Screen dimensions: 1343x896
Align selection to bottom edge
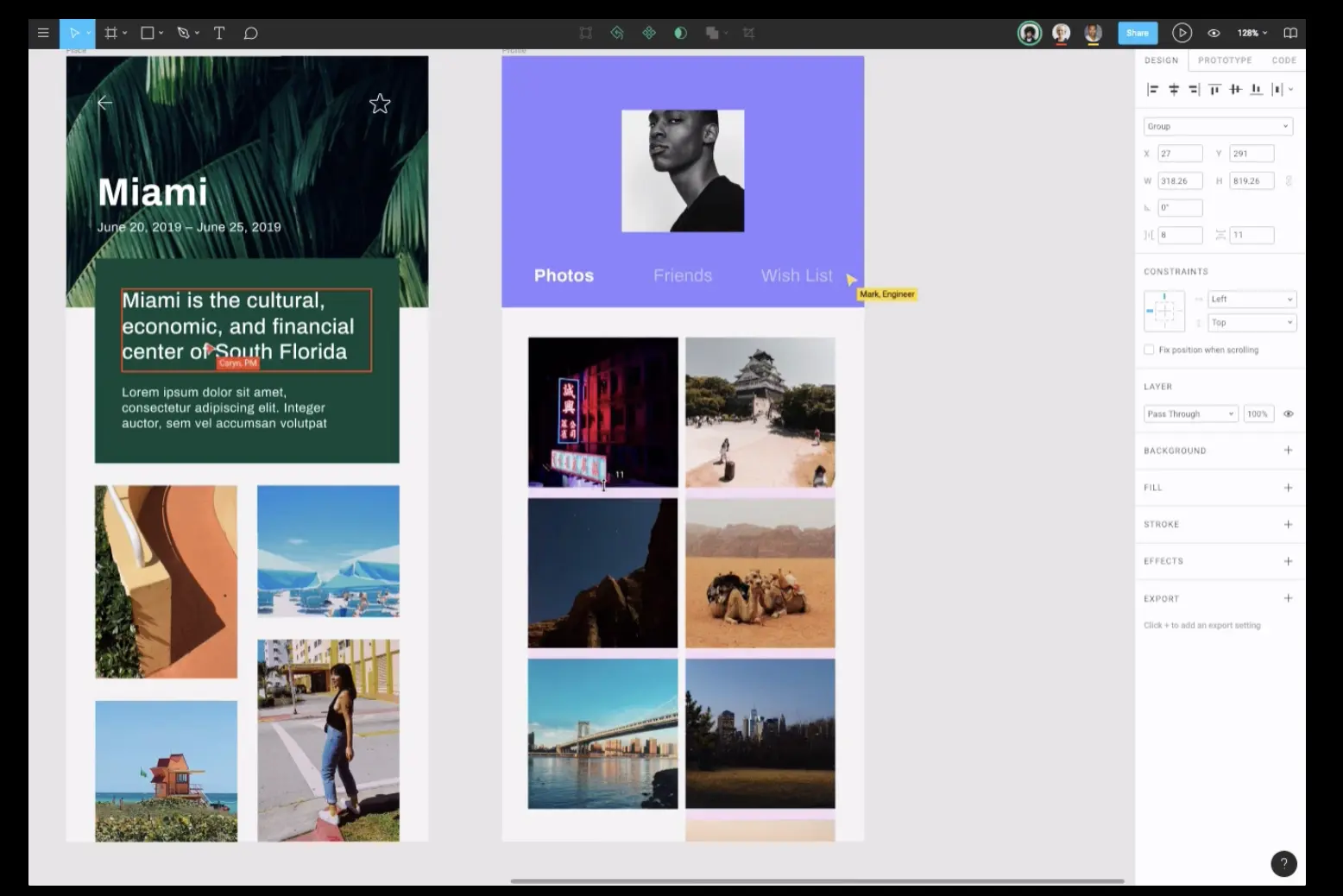click(1257, 90)
